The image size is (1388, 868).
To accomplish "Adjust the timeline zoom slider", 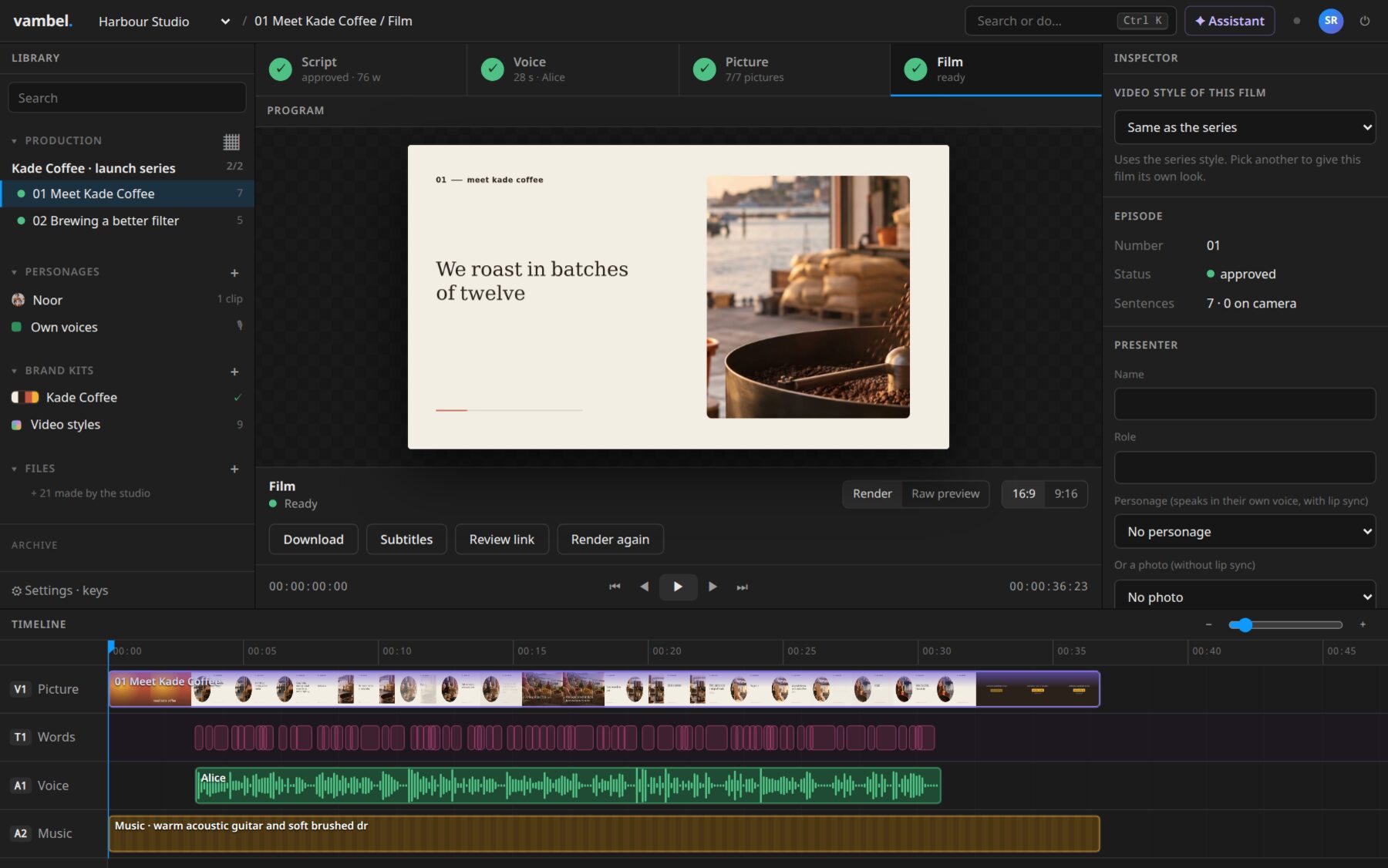I will [x=1285, y=624].
